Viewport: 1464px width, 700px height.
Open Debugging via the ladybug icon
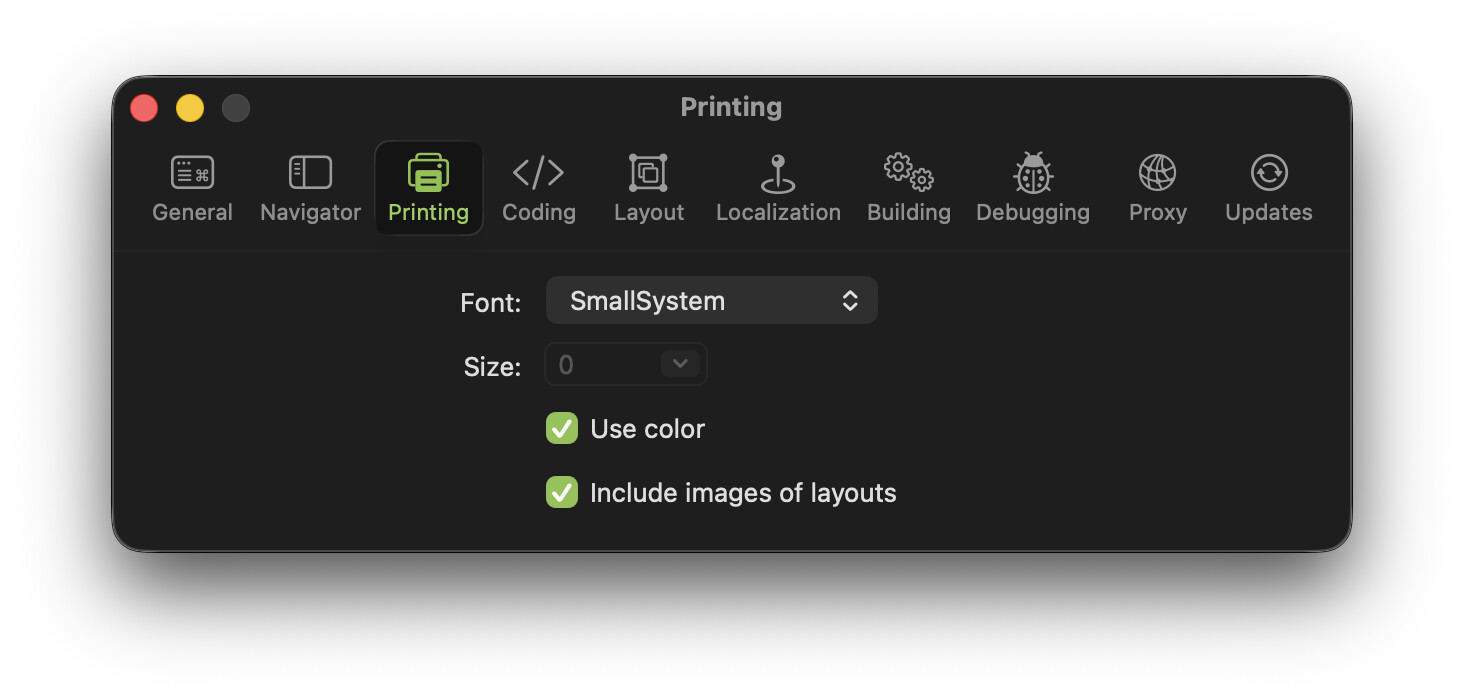click(x=1032, y=174)
